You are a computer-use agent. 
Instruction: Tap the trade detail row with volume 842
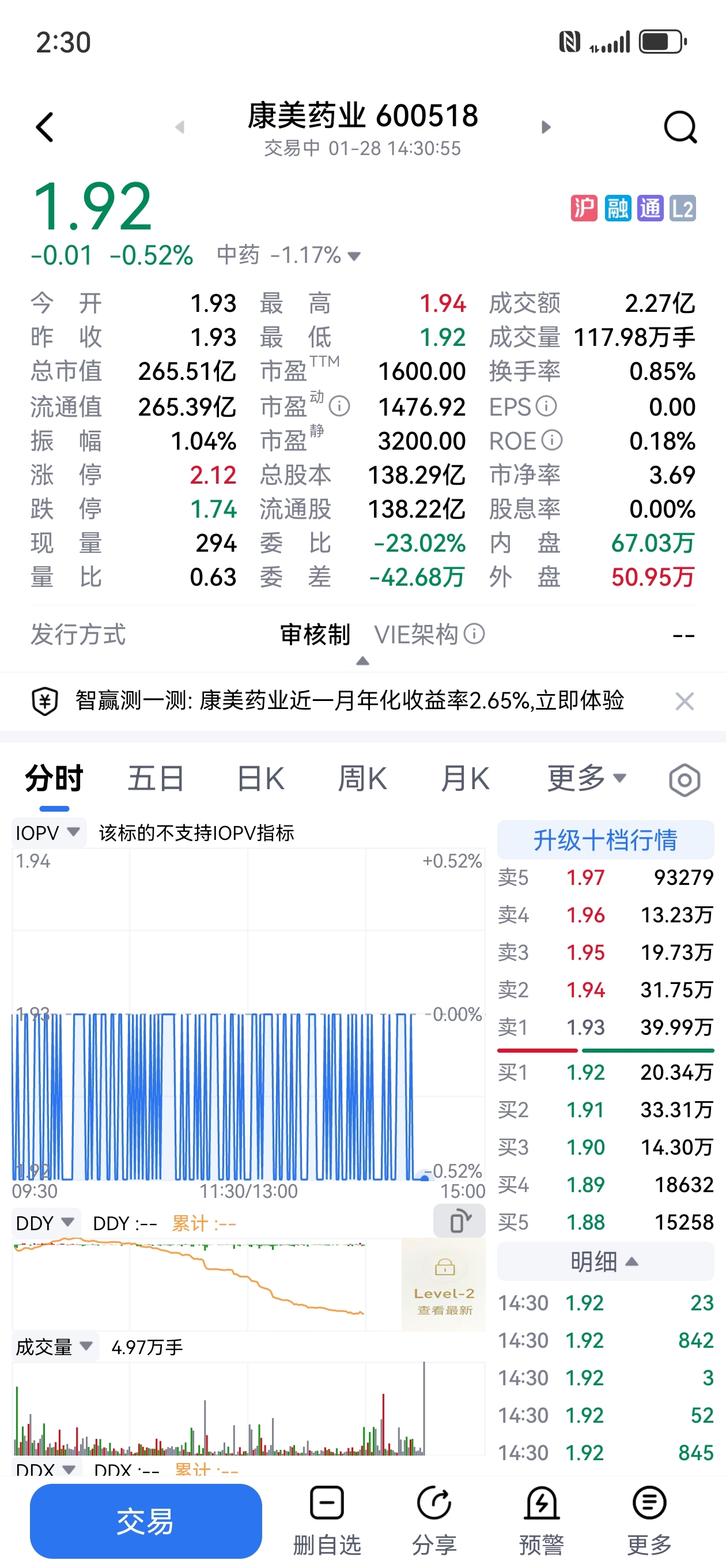pos(606,1340)
